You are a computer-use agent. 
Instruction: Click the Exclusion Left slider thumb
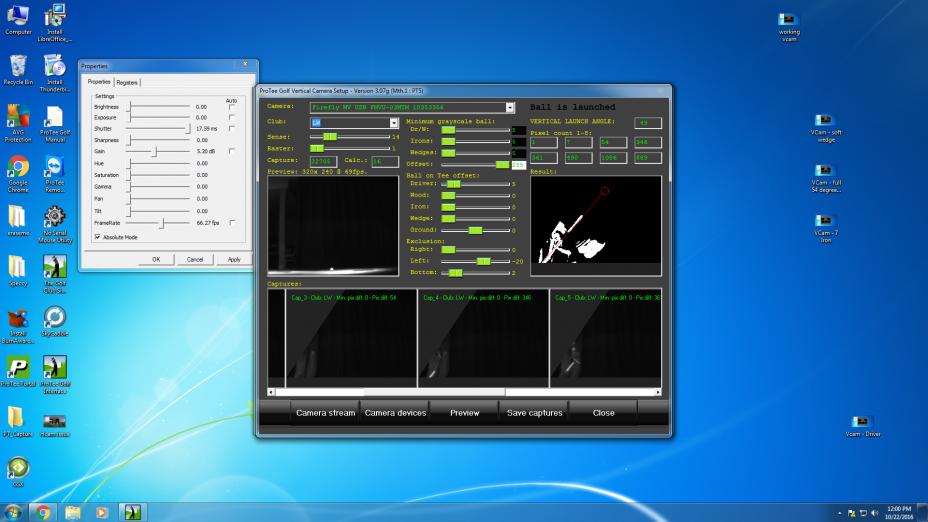coord(484,261)
